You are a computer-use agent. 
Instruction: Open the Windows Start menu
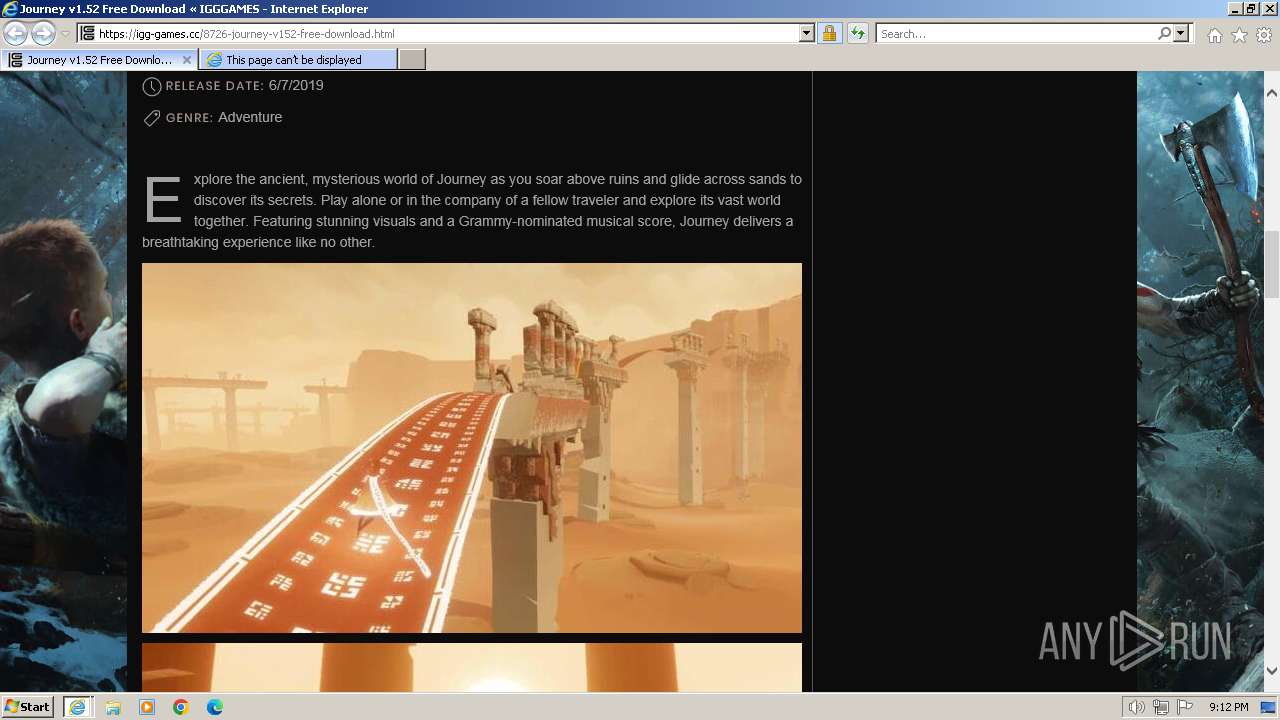tap(28, 707)
